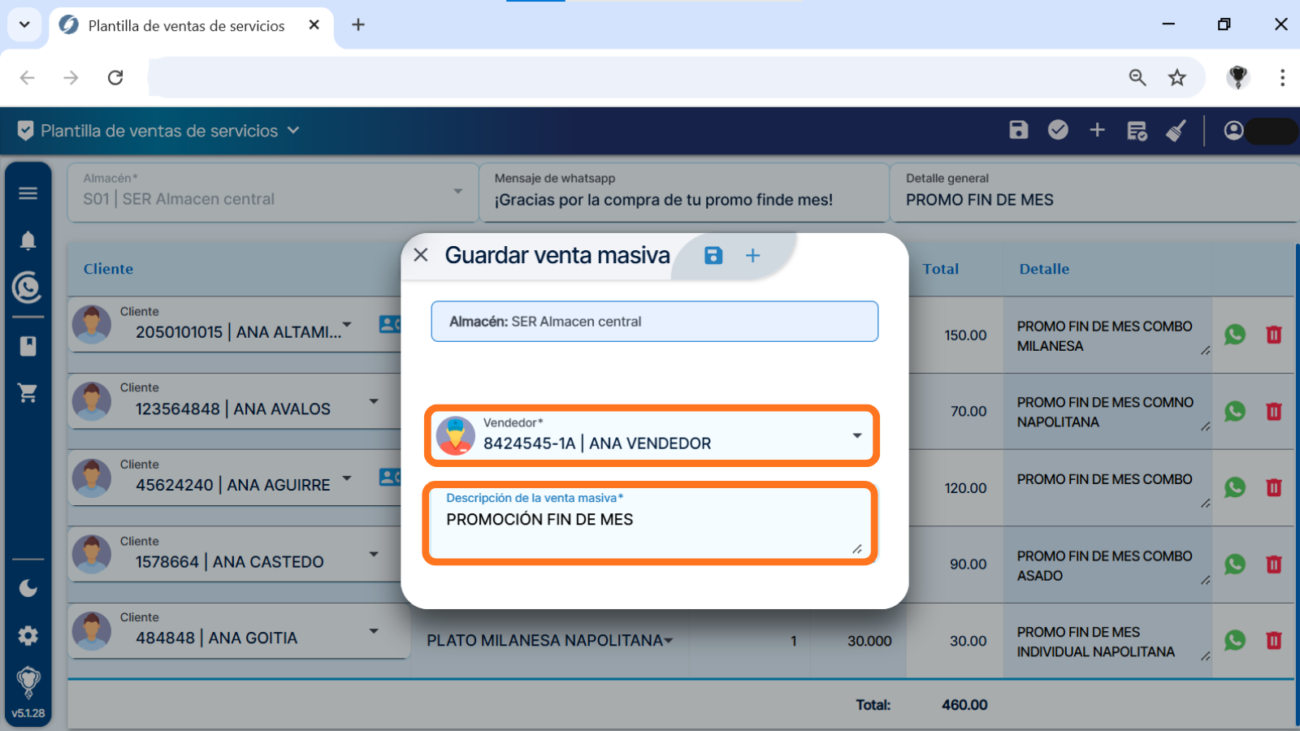The image size is (1300, 731).
Task: Open settings gear in sidebar
Action: (x=28, y=636)
